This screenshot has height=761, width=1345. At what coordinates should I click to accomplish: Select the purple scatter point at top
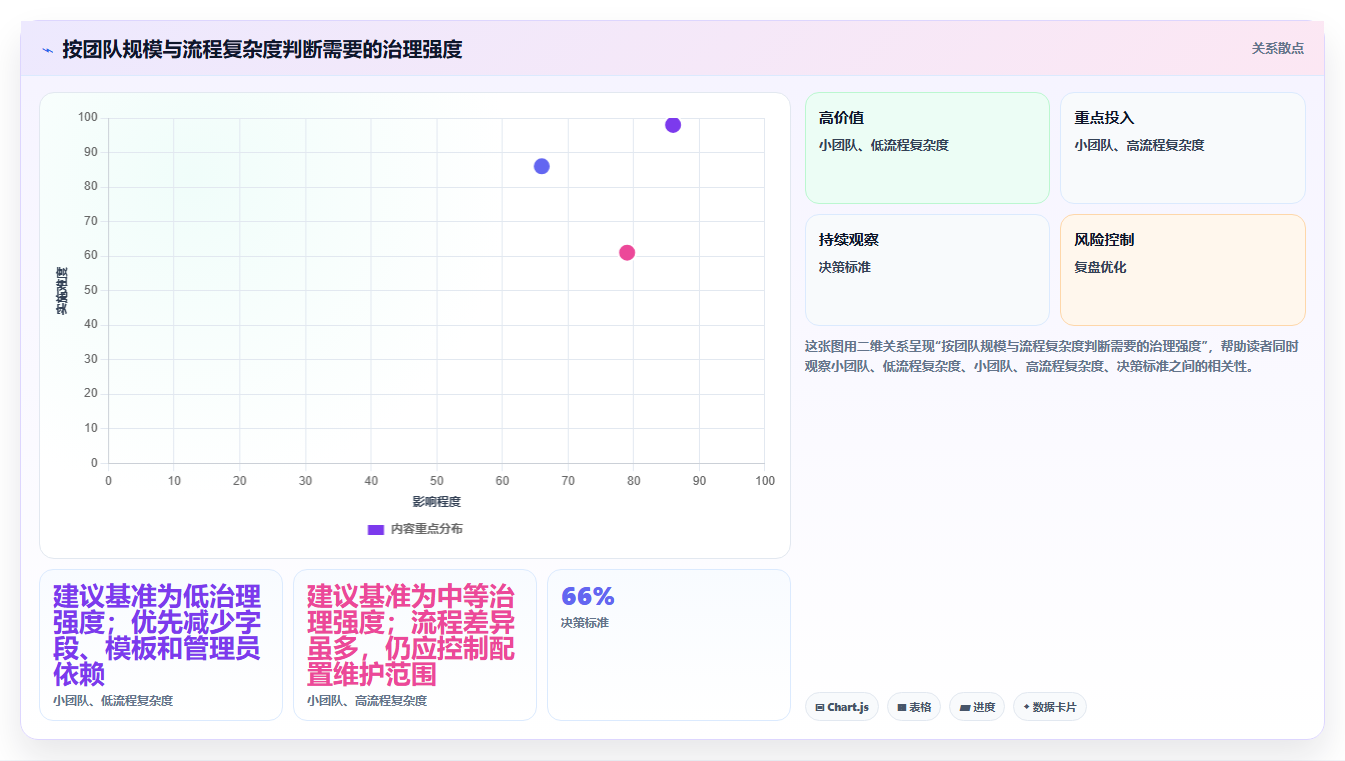[673, 125]
